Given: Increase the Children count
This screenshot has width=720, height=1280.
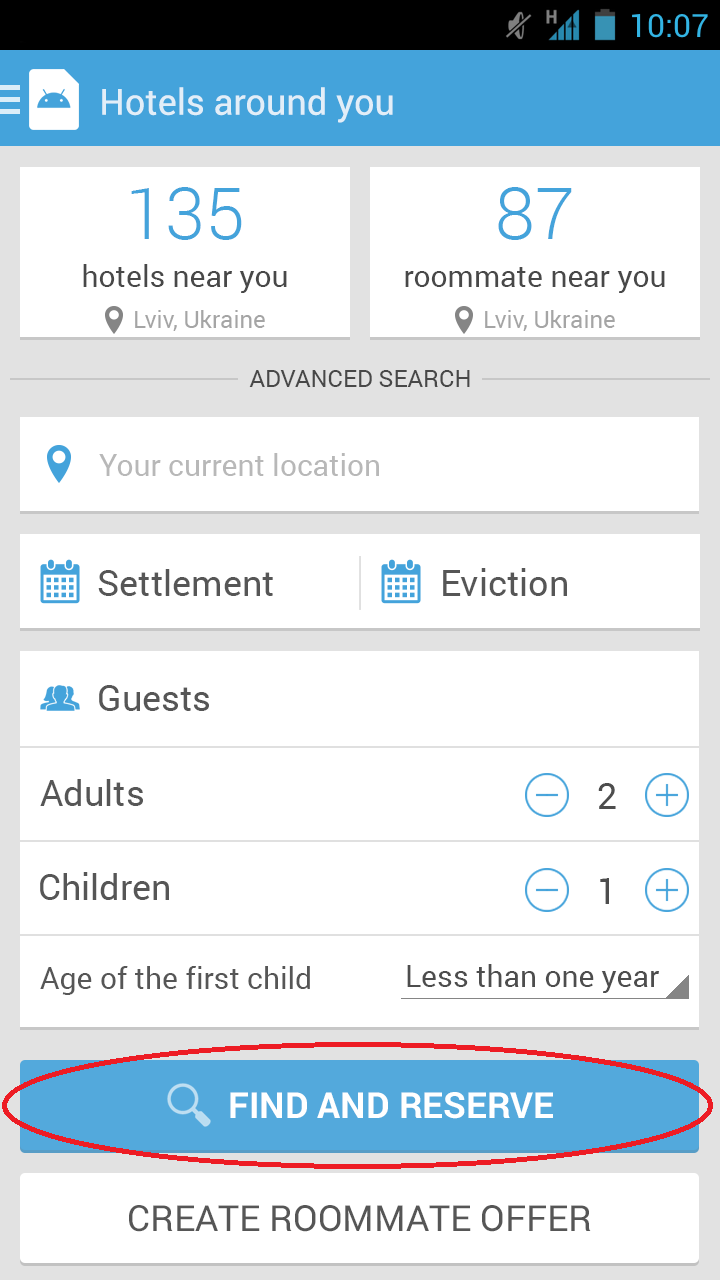Looking at the screenshot, I should 667,890.
